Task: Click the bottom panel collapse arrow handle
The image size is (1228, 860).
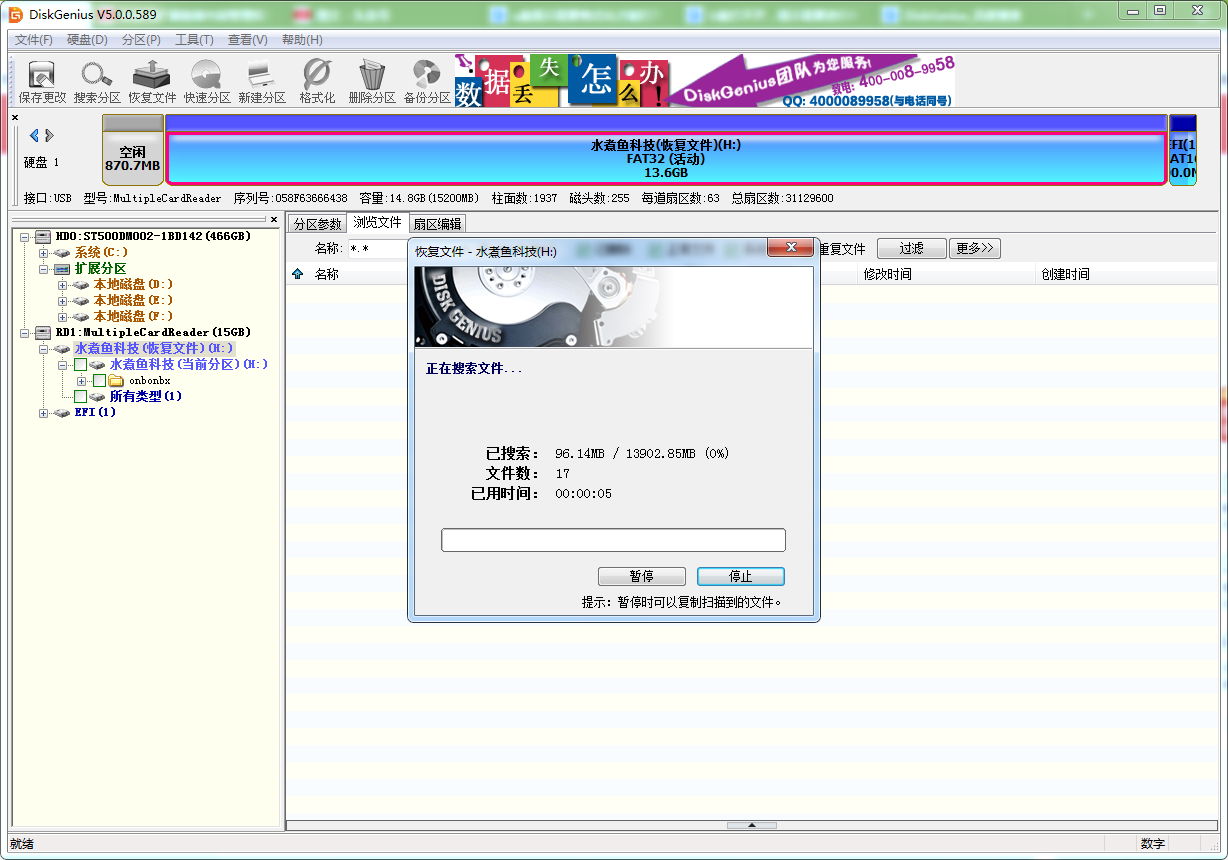Action: pyautogui.click(x=751, y=825)
